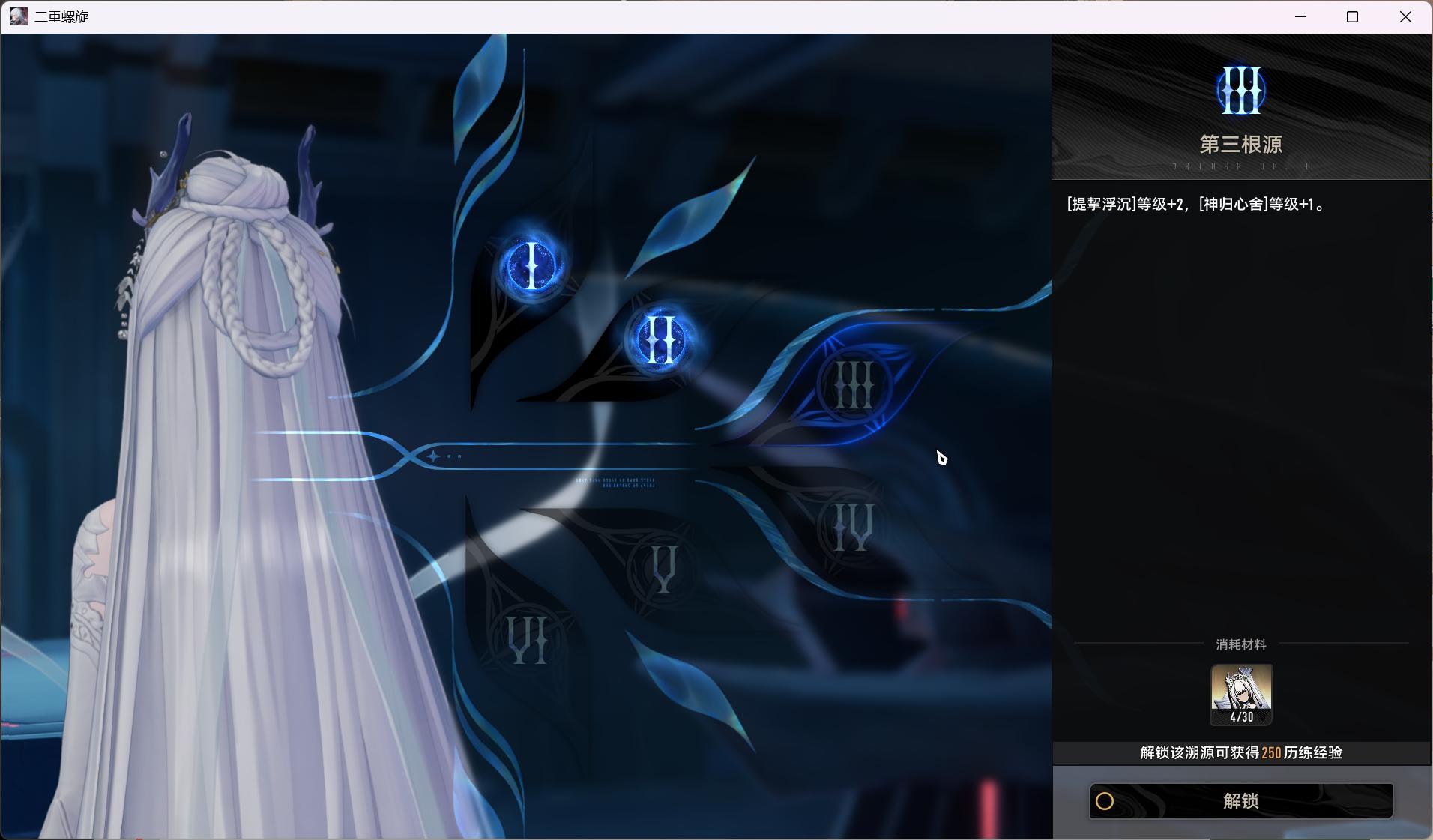Open the locked root node V

[663, 569]
